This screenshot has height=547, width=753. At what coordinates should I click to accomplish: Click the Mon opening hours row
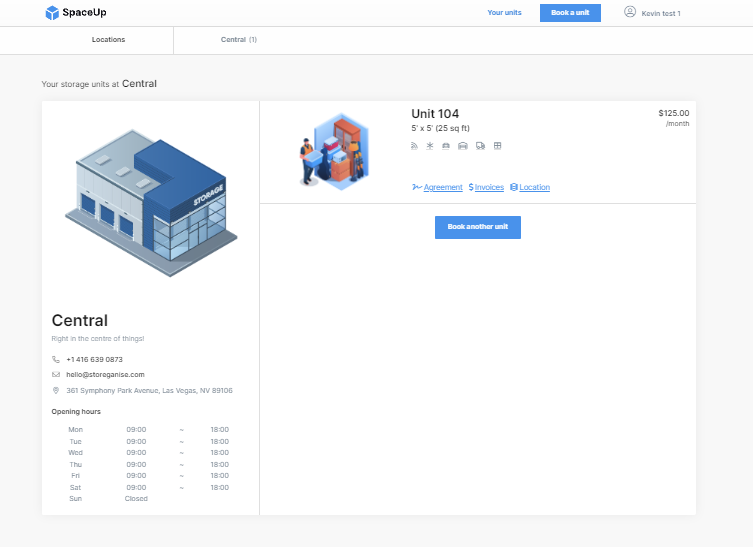pos(148,429)
